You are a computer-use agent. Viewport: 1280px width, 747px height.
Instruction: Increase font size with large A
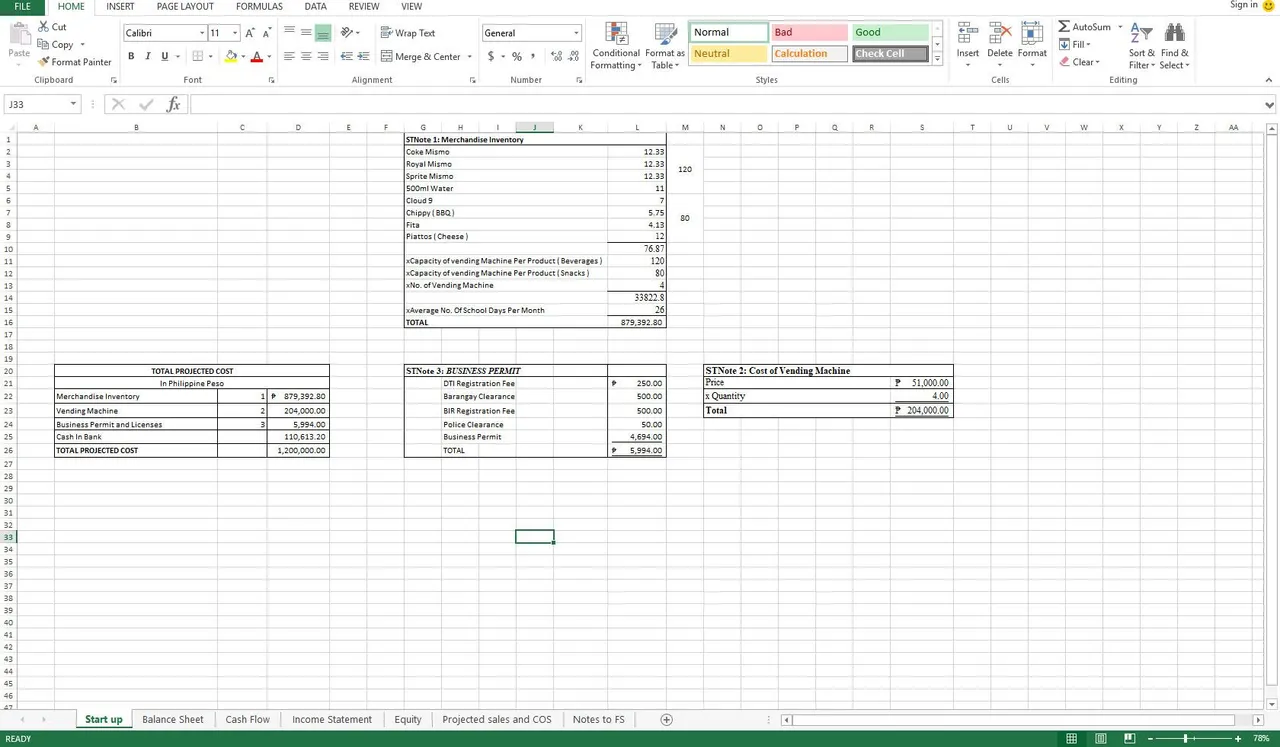pos(249,33)
